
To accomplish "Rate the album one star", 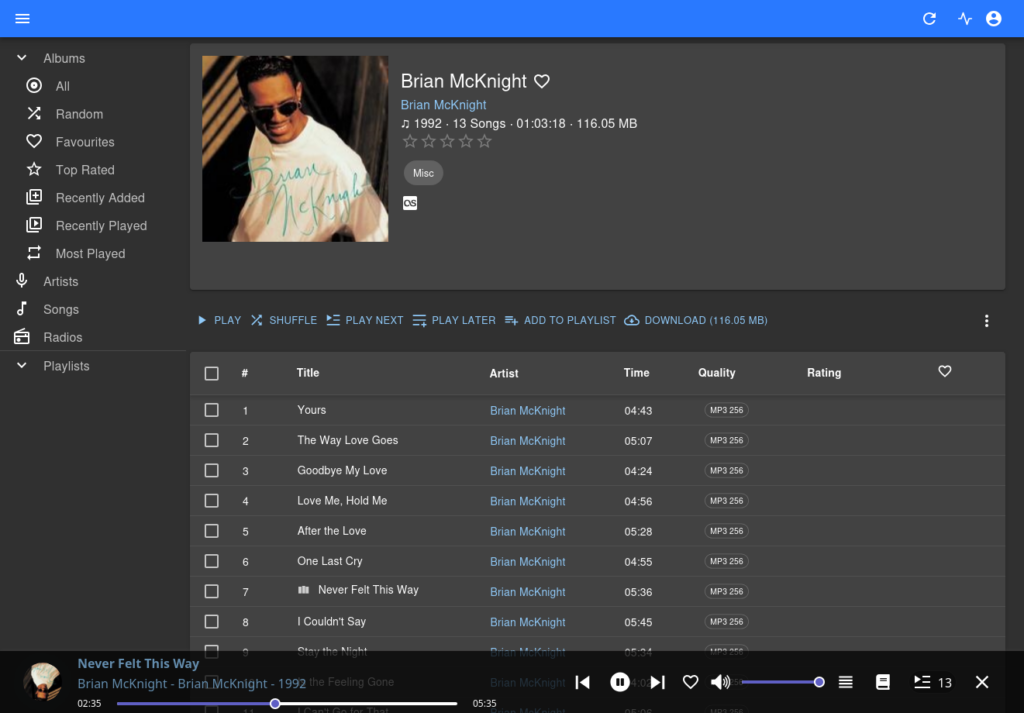I will (x=410, y=142).
